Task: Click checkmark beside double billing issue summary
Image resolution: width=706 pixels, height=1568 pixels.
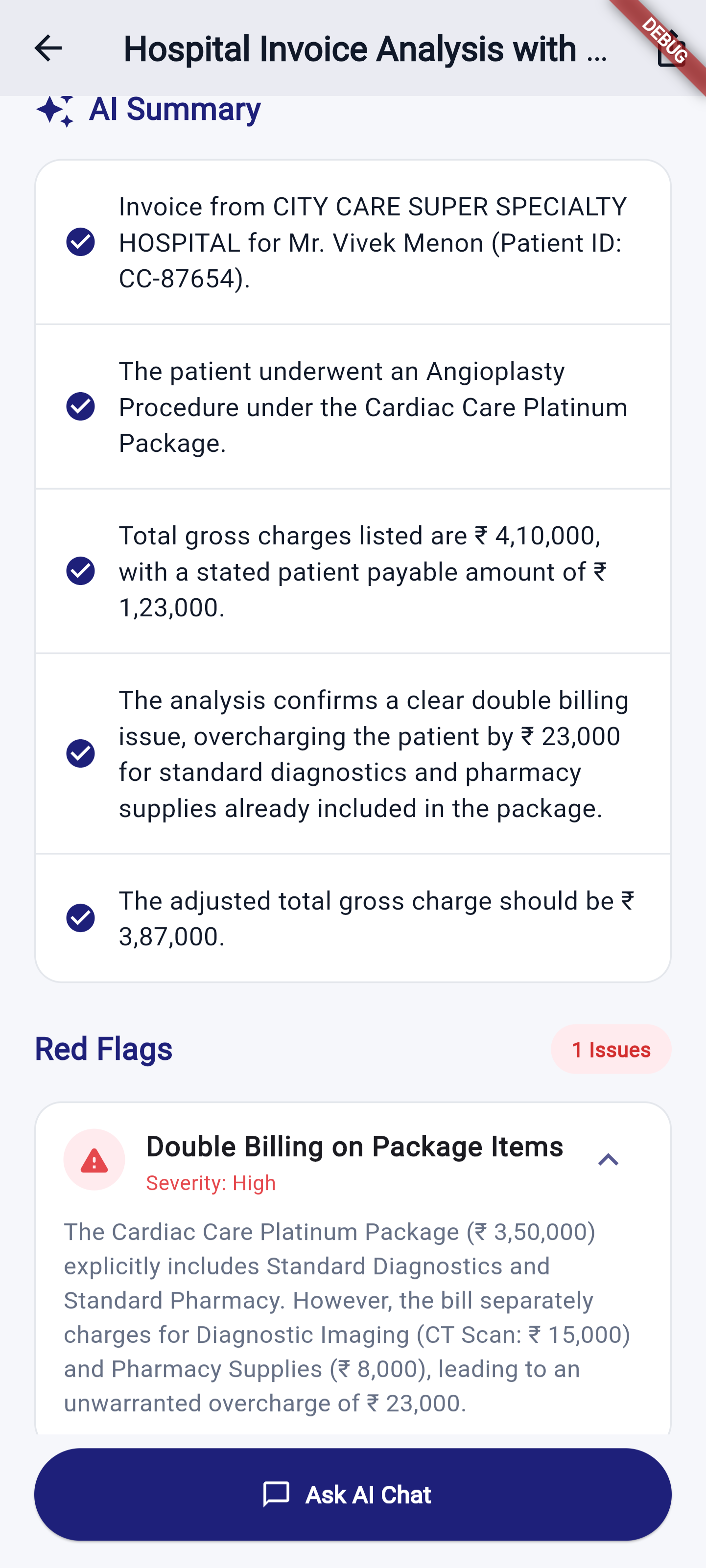Action: (x=80, y=753)
